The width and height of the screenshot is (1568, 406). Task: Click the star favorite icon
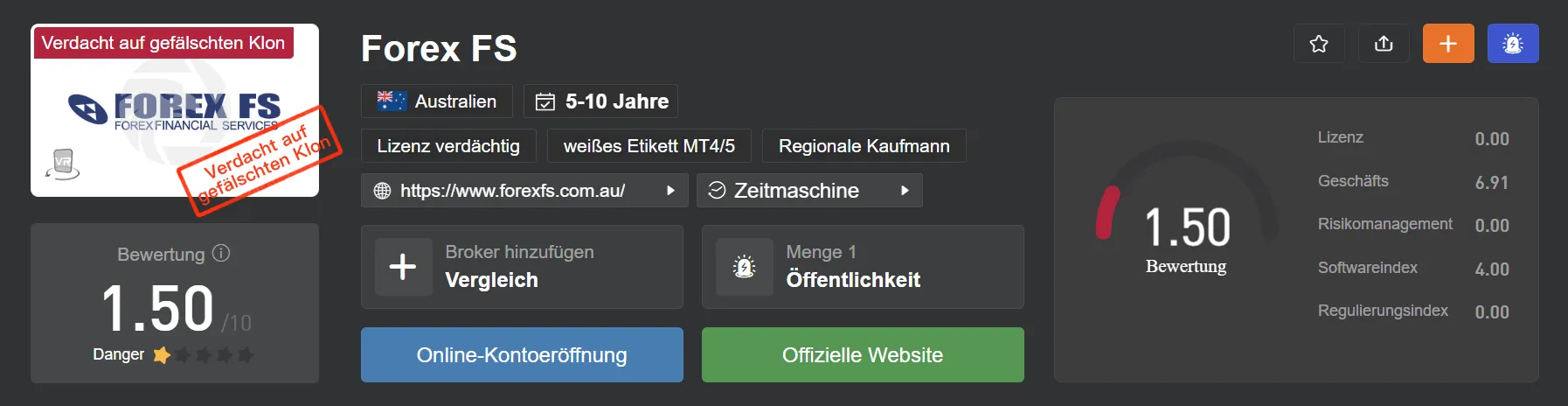(1319, 44)
